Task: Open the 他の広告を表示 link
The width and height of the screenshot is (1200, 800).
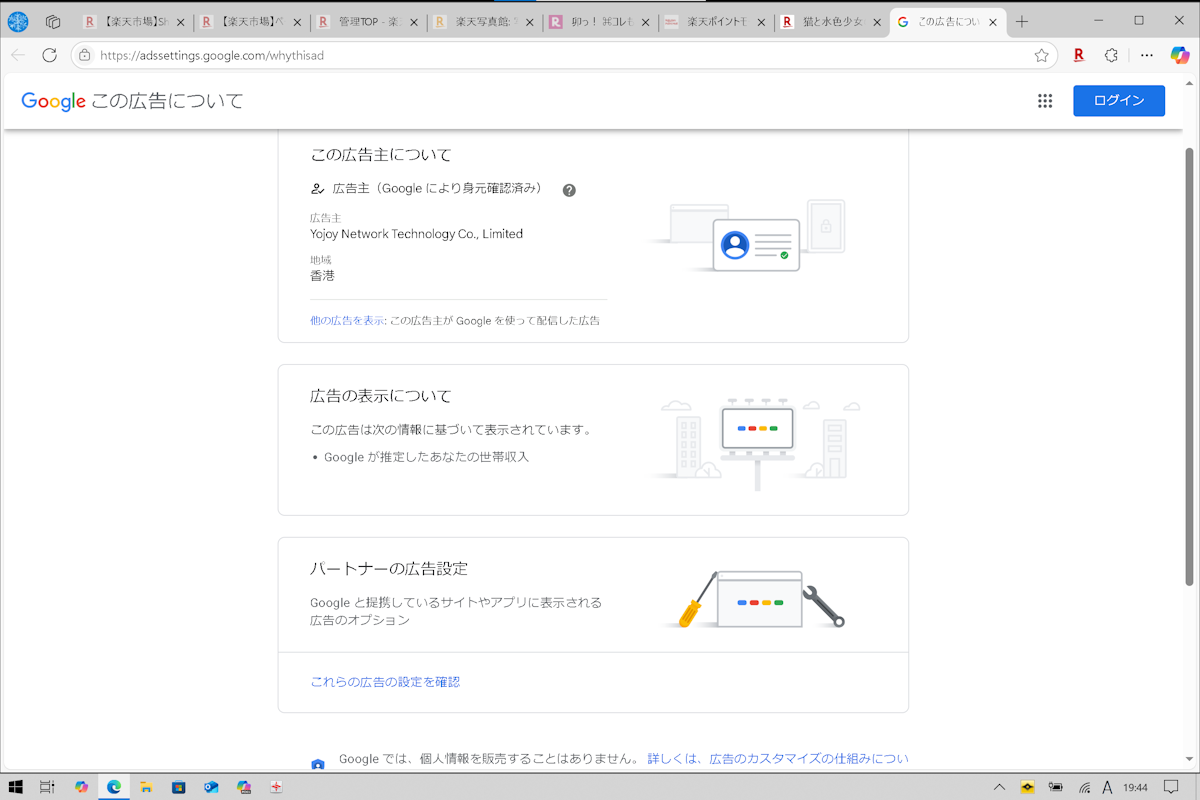Action: click(347, 321)
